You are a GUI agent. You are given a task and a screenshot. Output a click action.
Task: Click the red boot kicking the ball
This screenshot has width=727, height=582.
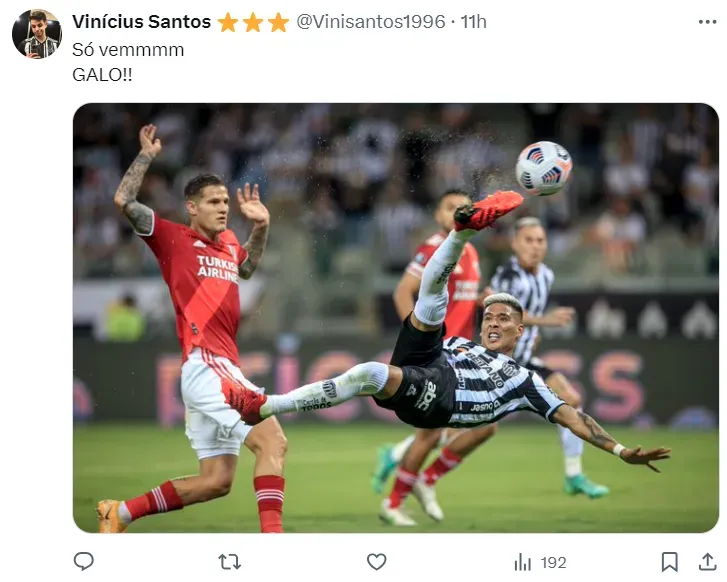487,210
